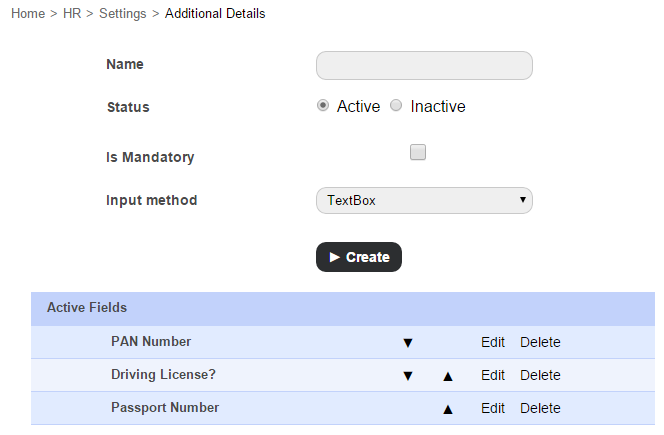Edit the Passport Number field

click(x=493, y=408)
